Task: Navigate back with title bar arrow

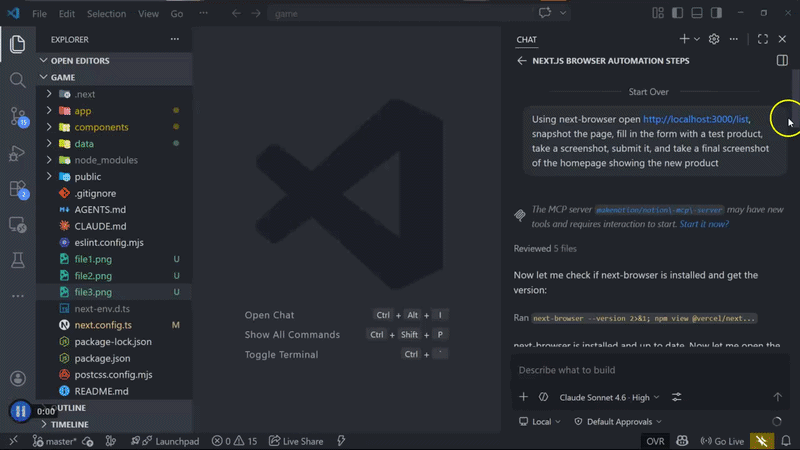Action: click(x=236, y=14)
